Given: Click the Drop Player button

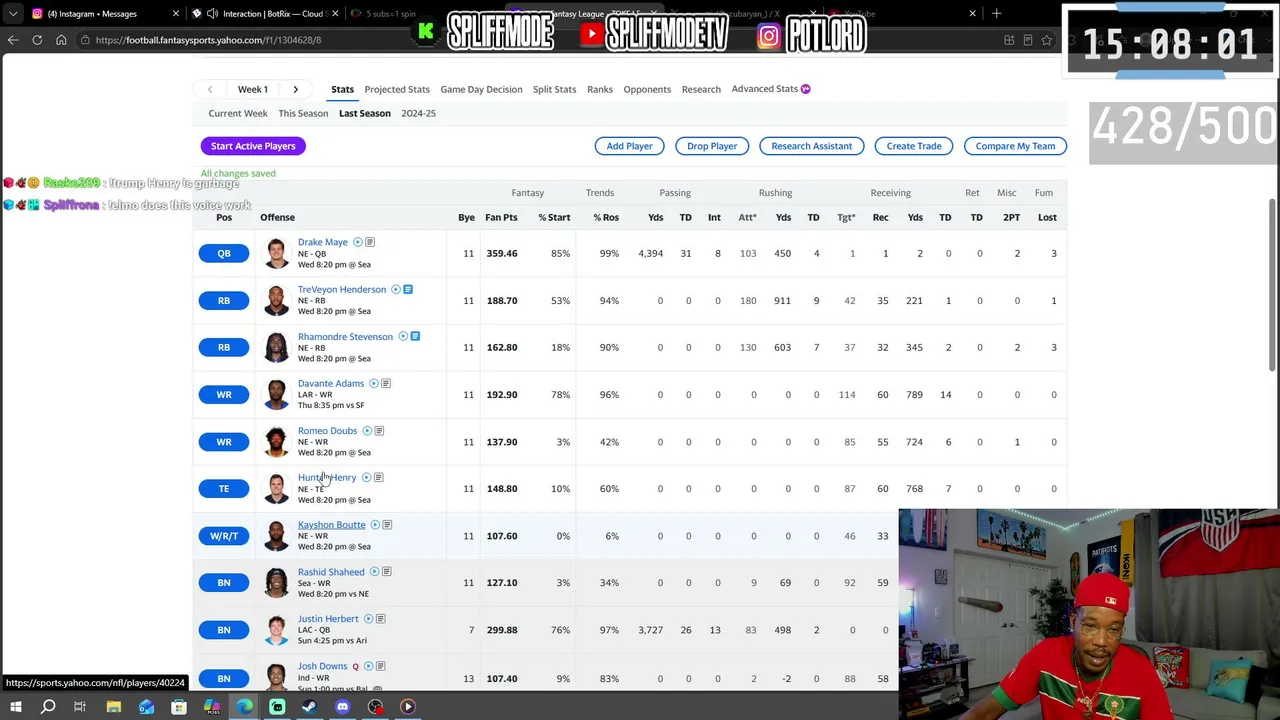Looking at the screenshot, I should click(x=712, y=146).
